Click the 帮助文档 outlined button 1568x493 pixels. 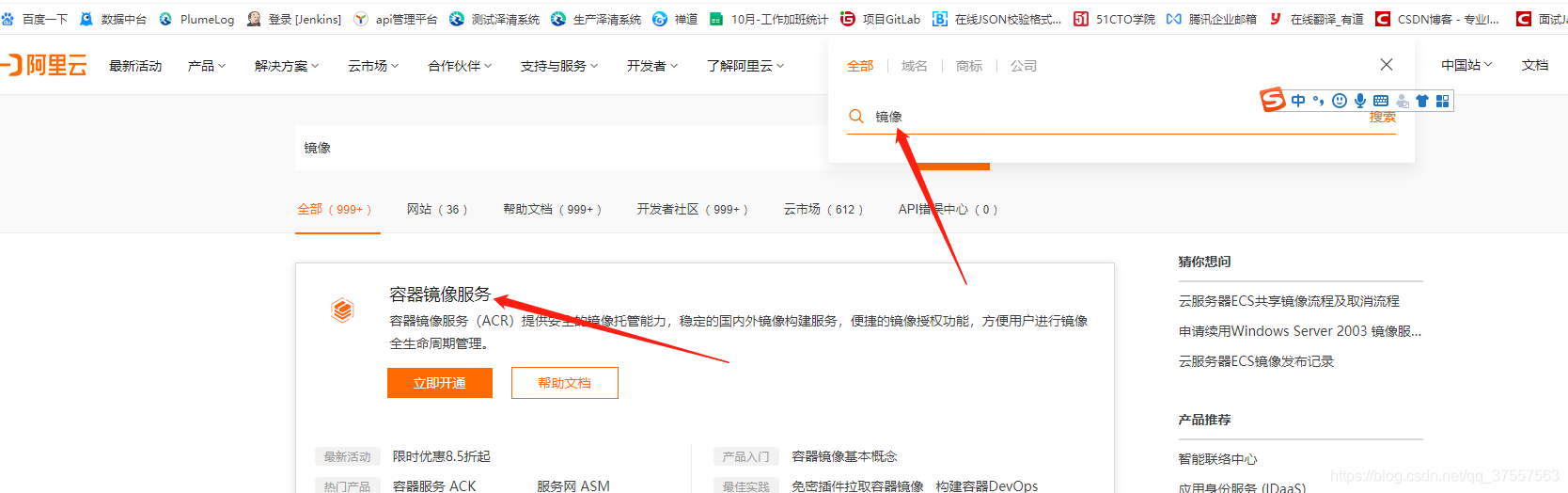tap(565, 383)
